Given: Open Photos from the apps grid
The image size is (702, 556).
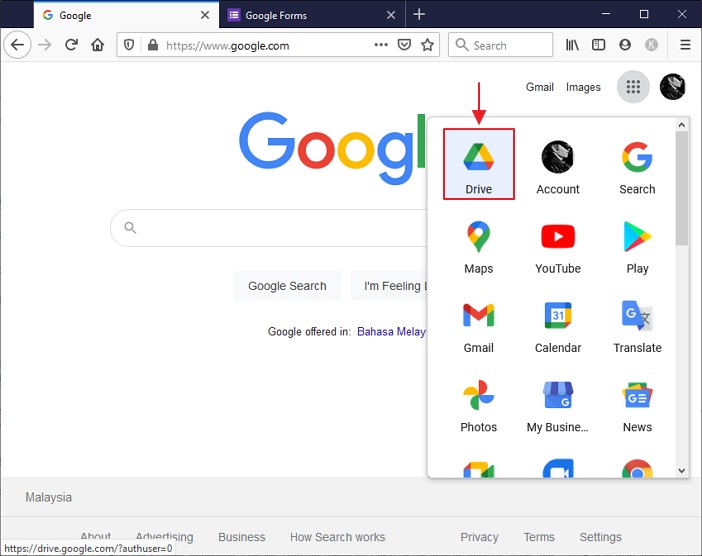Looking at the screenshot, I should click(479, 406).
